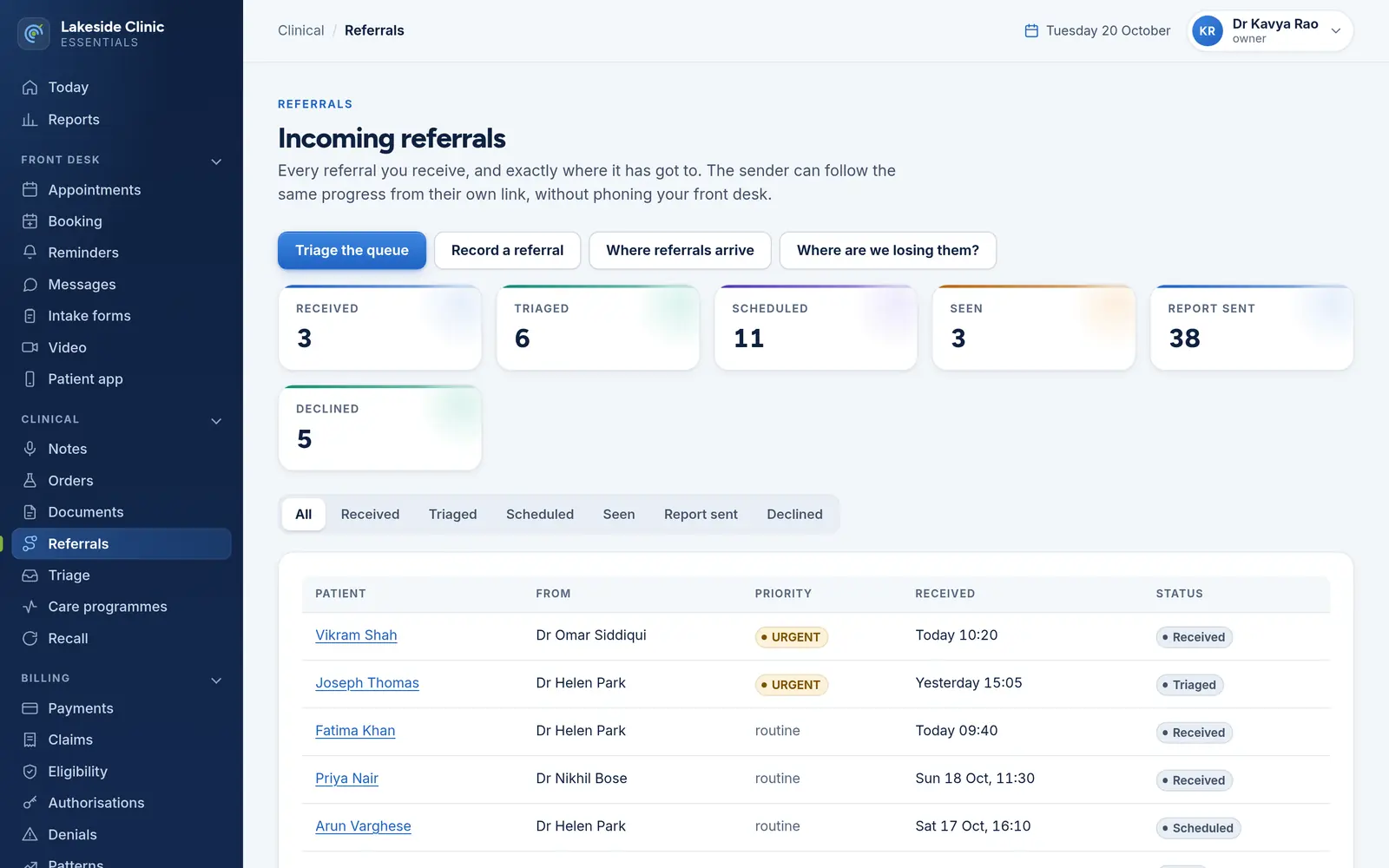Click the Notes microphone icon
Viewport: 1389px width, 868px height.
click(x=30, y=449)
